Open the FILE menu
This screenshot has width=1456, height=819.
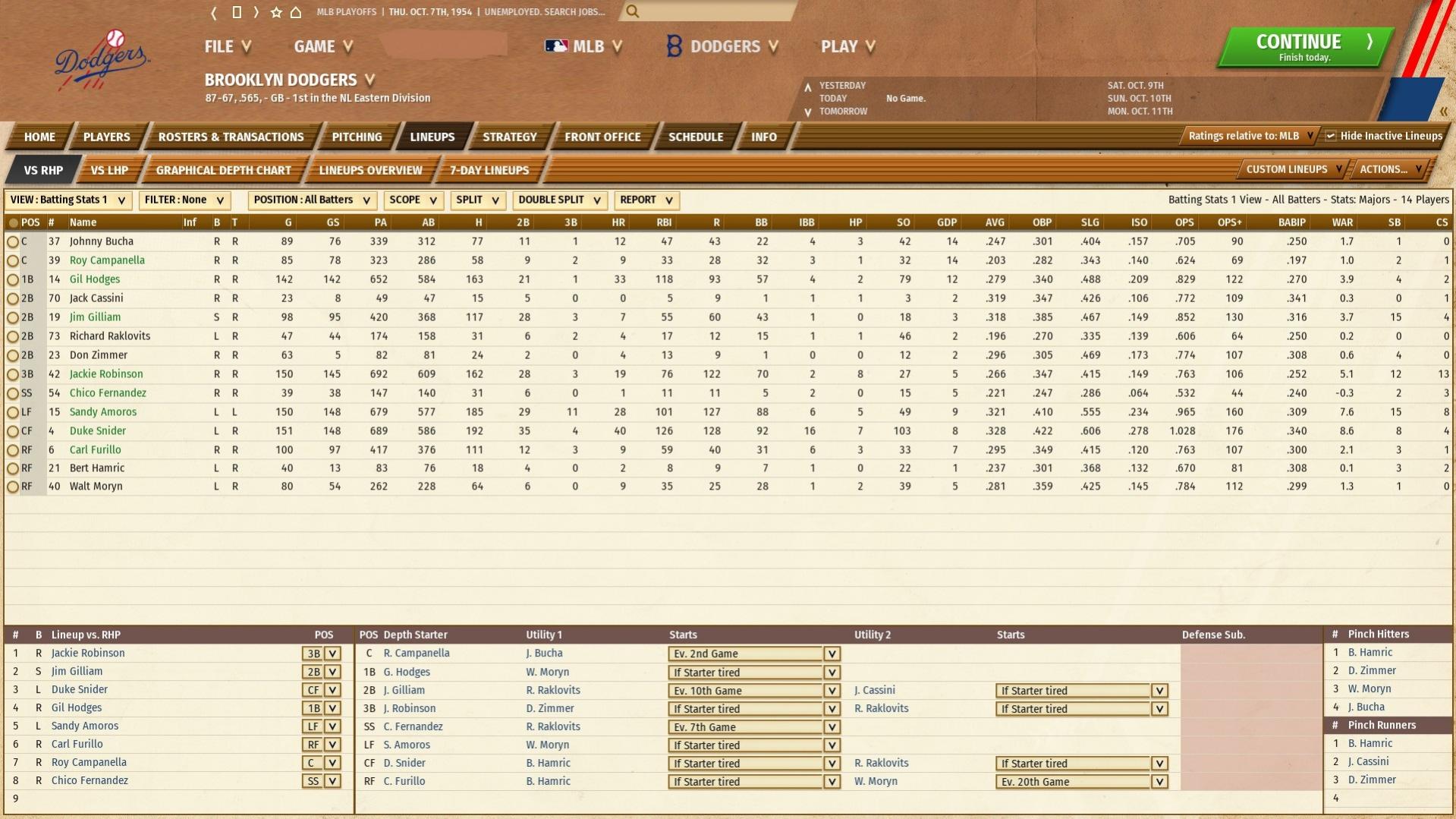[227, 46]
